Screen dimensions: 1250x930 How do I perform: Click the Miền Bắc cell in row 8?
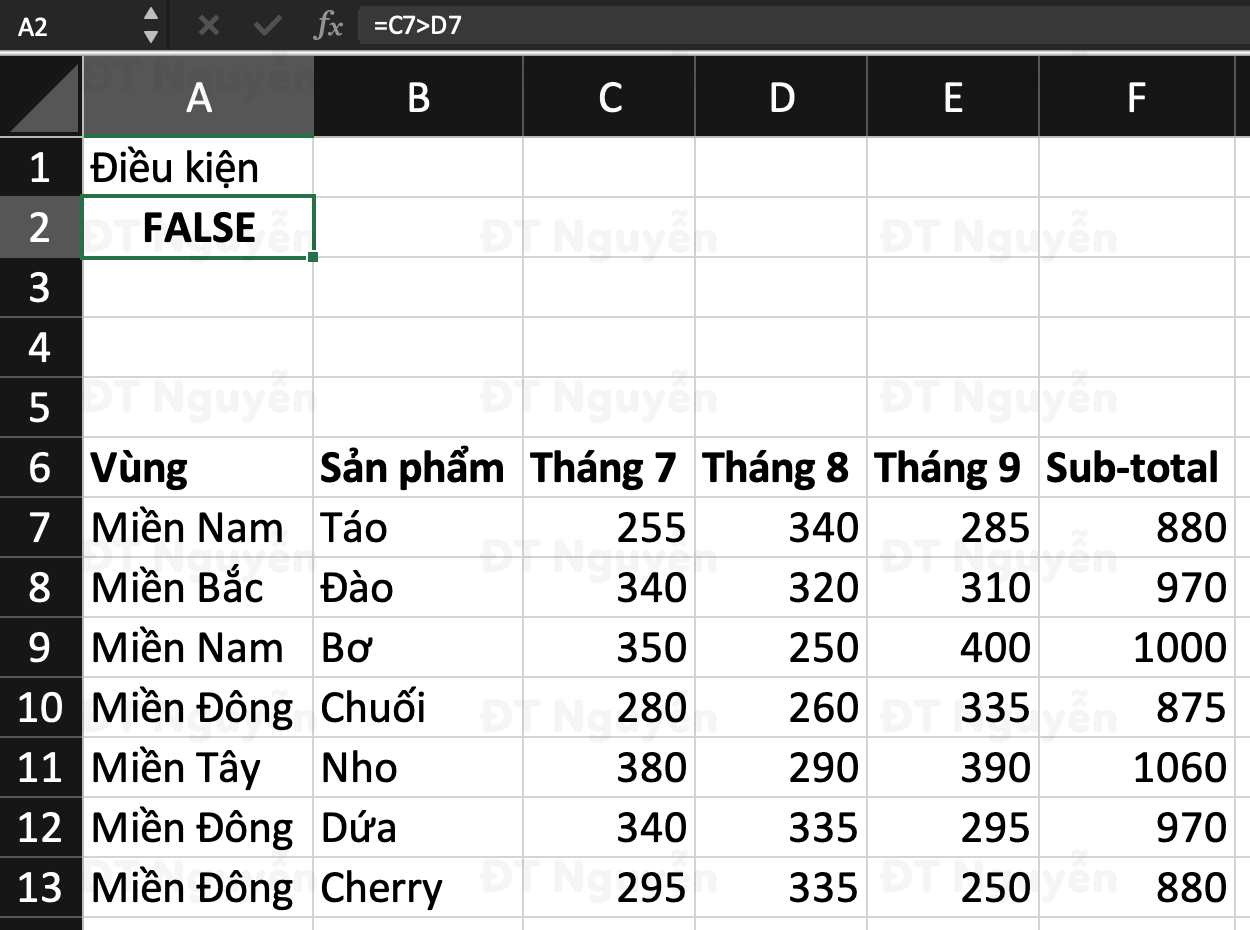[x=197, y=587]
